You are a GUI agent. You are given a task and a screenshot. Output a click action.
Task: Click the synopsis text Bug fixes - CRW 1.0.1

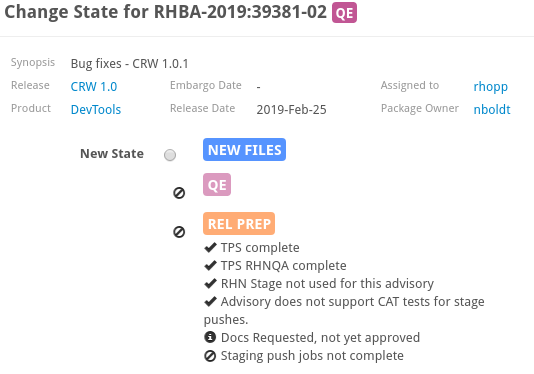pos(129,64)
